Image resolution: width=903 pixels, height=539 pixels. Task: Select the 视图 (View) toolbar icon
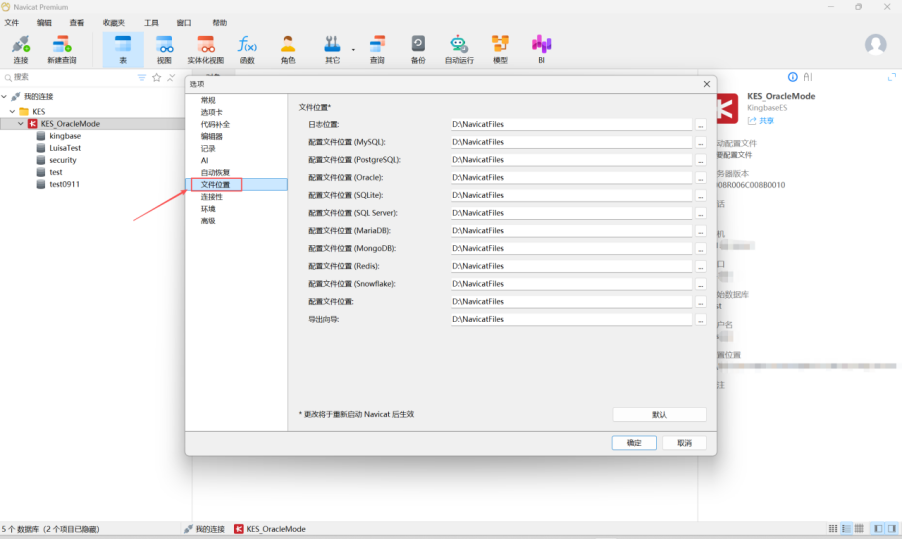click(164, 48)
